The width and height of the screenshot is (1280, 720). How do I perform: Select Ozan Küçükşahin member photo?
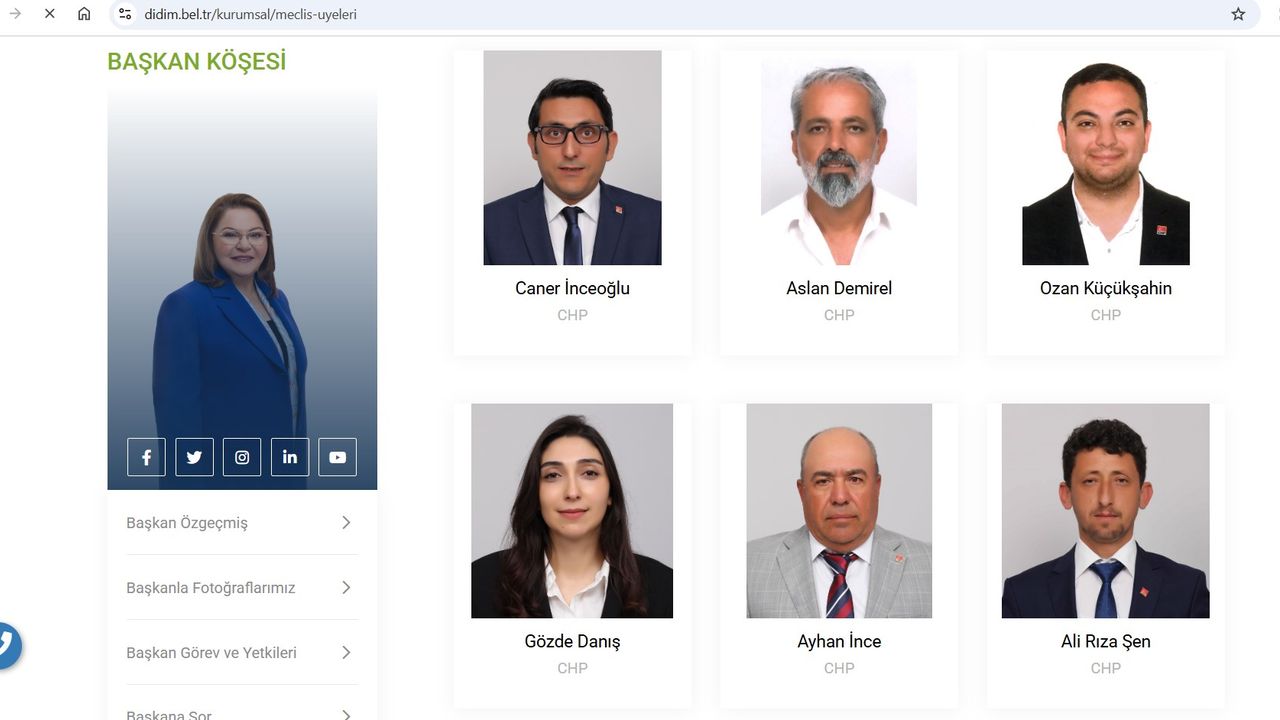(1105, 158)
